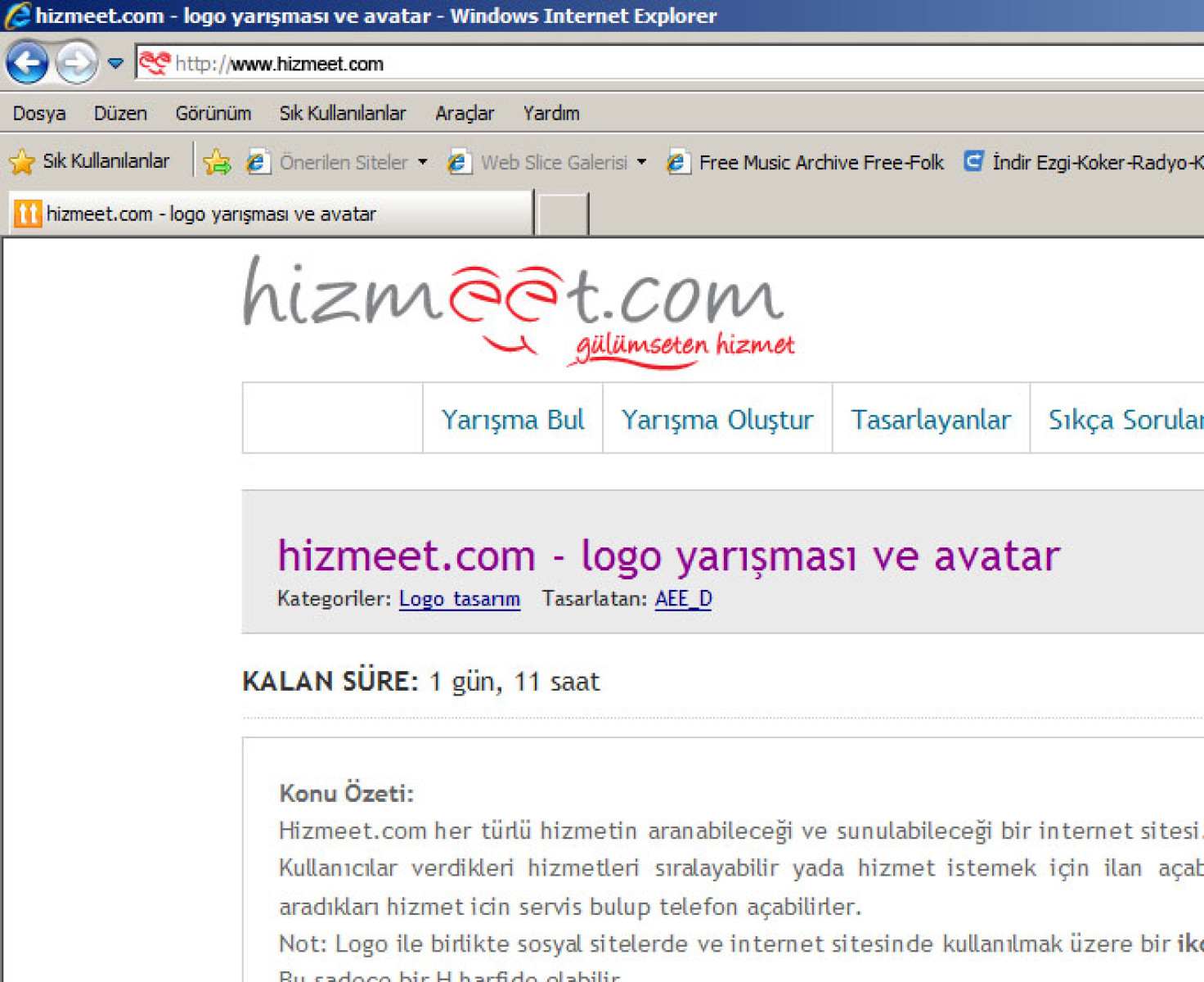This screenshot has width=1204, height=982.
Task: Expand the Önerilen Siteler dropdown arrow
Action: click(423, 162)
